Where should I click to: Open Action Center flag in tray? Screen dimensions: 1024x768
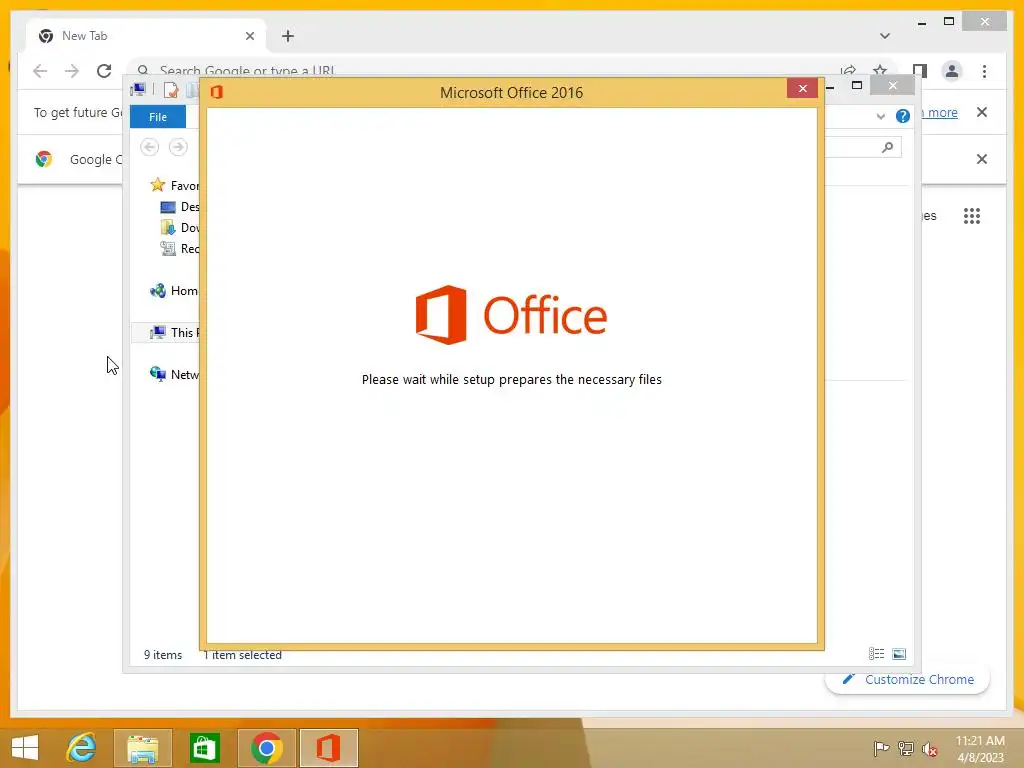881,748
